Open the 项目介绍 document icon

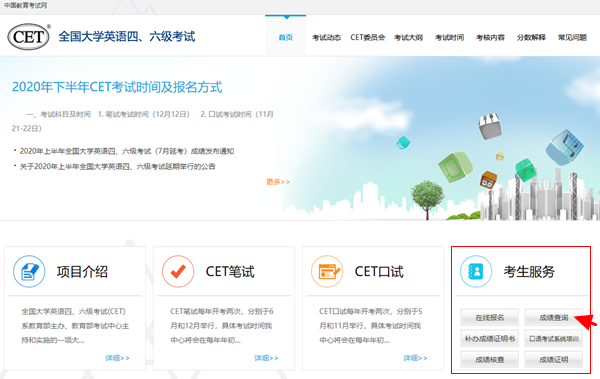pos(29,271)
